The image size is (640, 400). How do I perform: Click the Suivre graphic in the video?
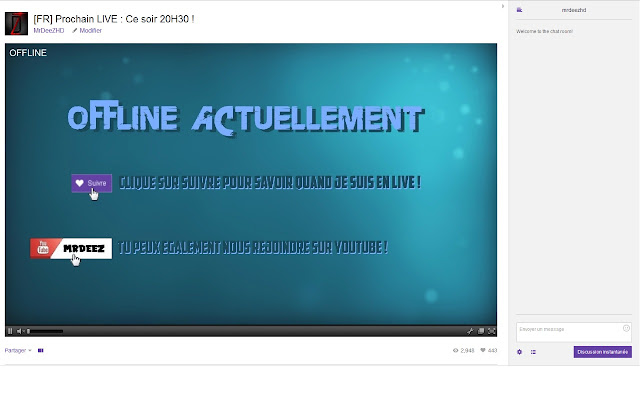(x=91, y=183)
